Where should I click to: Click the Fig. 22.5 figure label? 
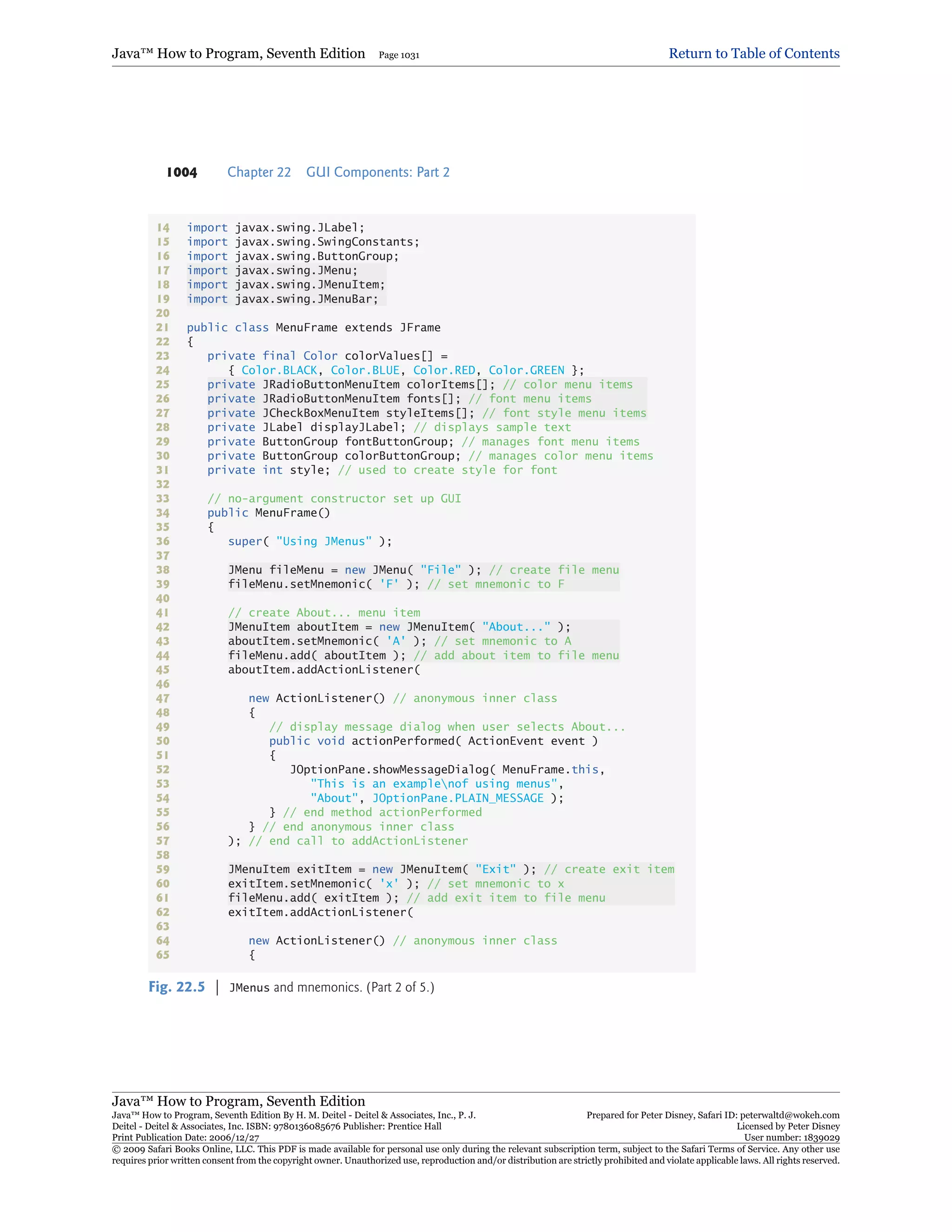point(177,987)
